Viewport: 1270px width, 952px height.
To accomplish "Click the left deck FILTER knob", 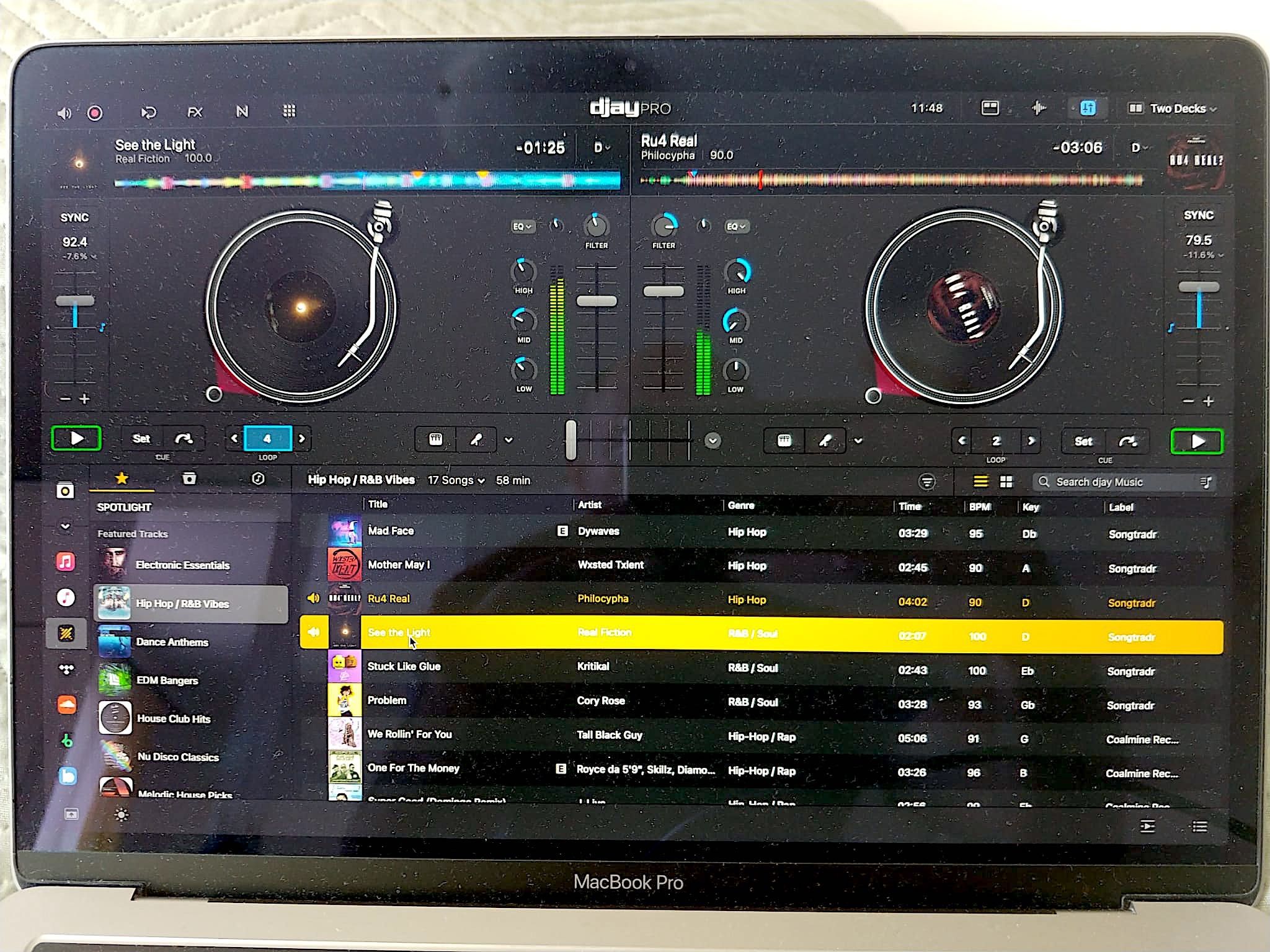I will pos(596,226).
